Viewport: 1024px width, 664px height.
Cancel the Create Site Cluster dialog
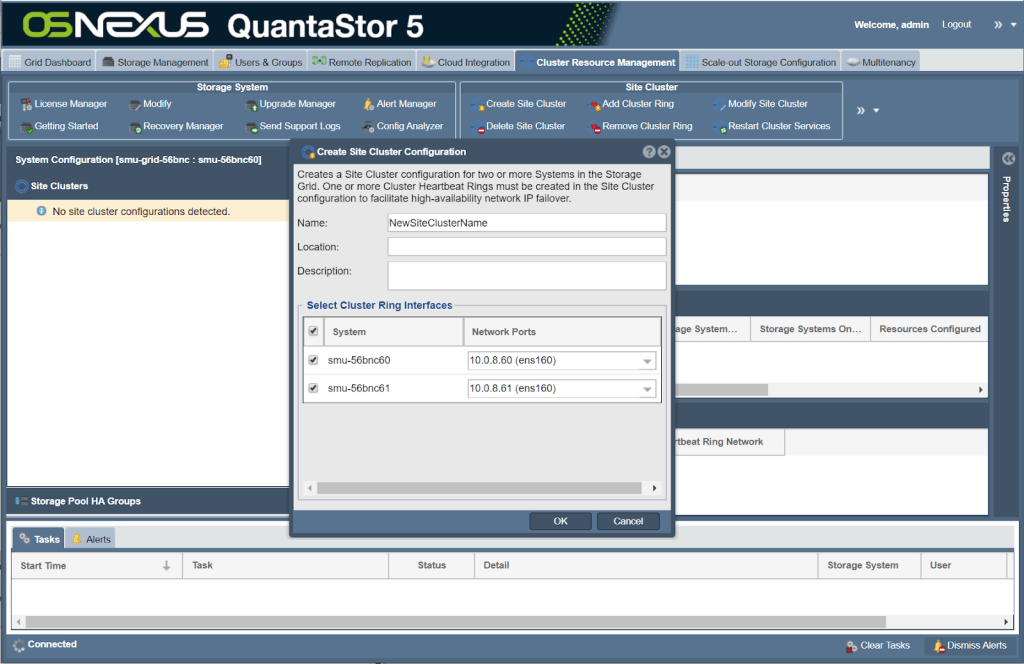[x=628, y=521]
